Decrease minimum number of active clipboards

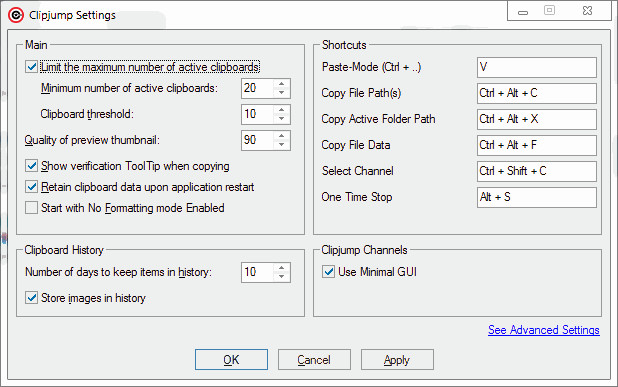tap(281, 93)
